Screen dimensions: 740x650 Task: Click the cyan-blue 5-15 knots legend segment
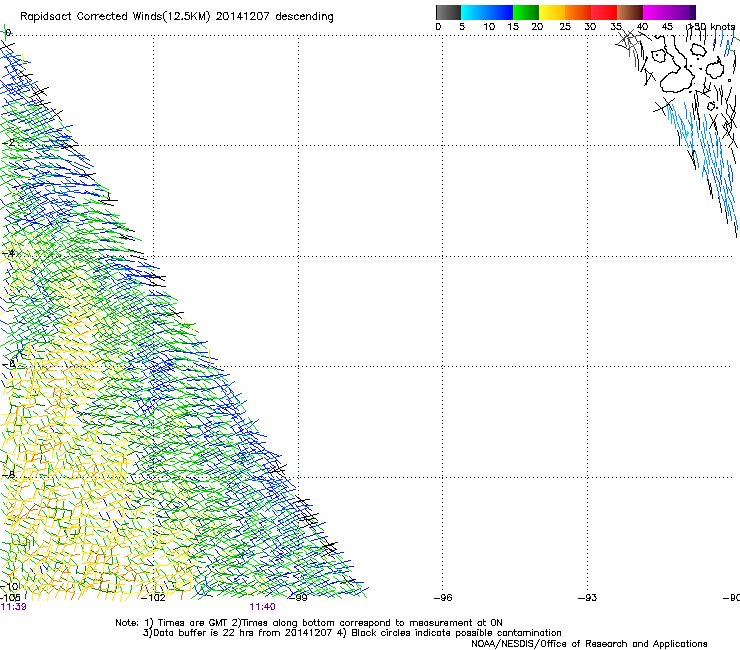(x=487, y=12)
